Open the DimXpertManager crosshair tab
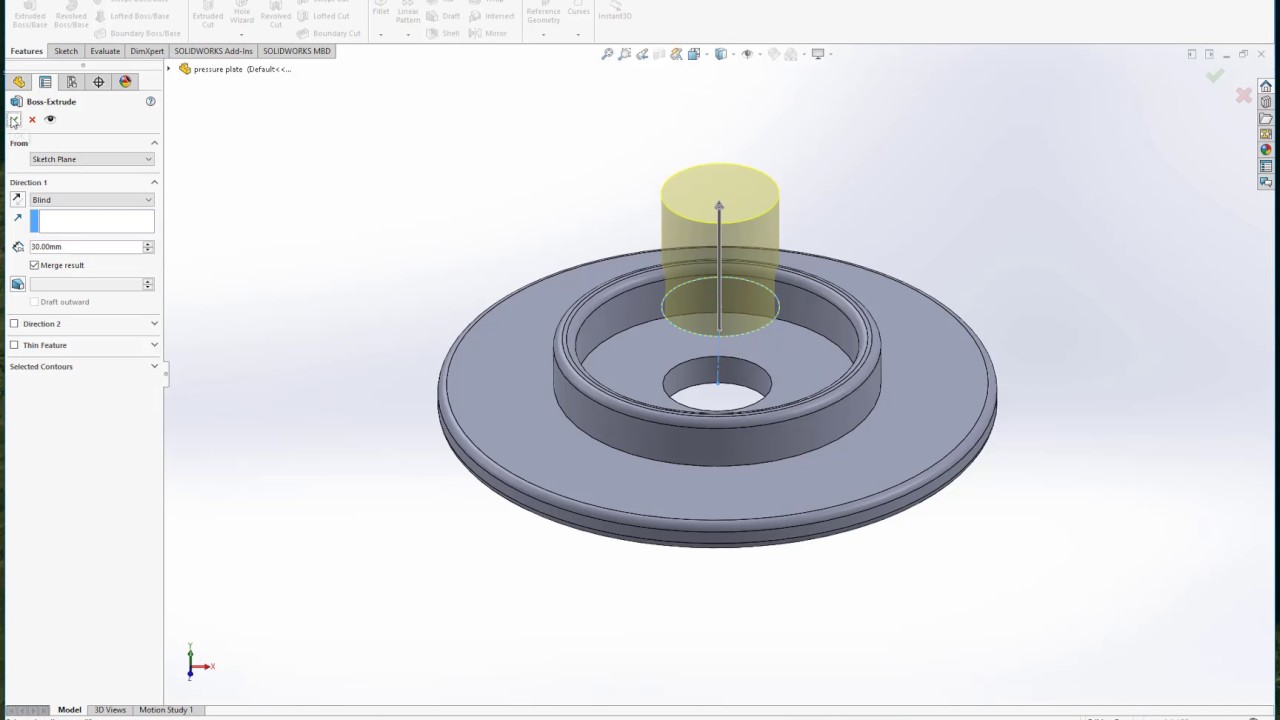This screenshot has height=720, width=1280. 98,82
